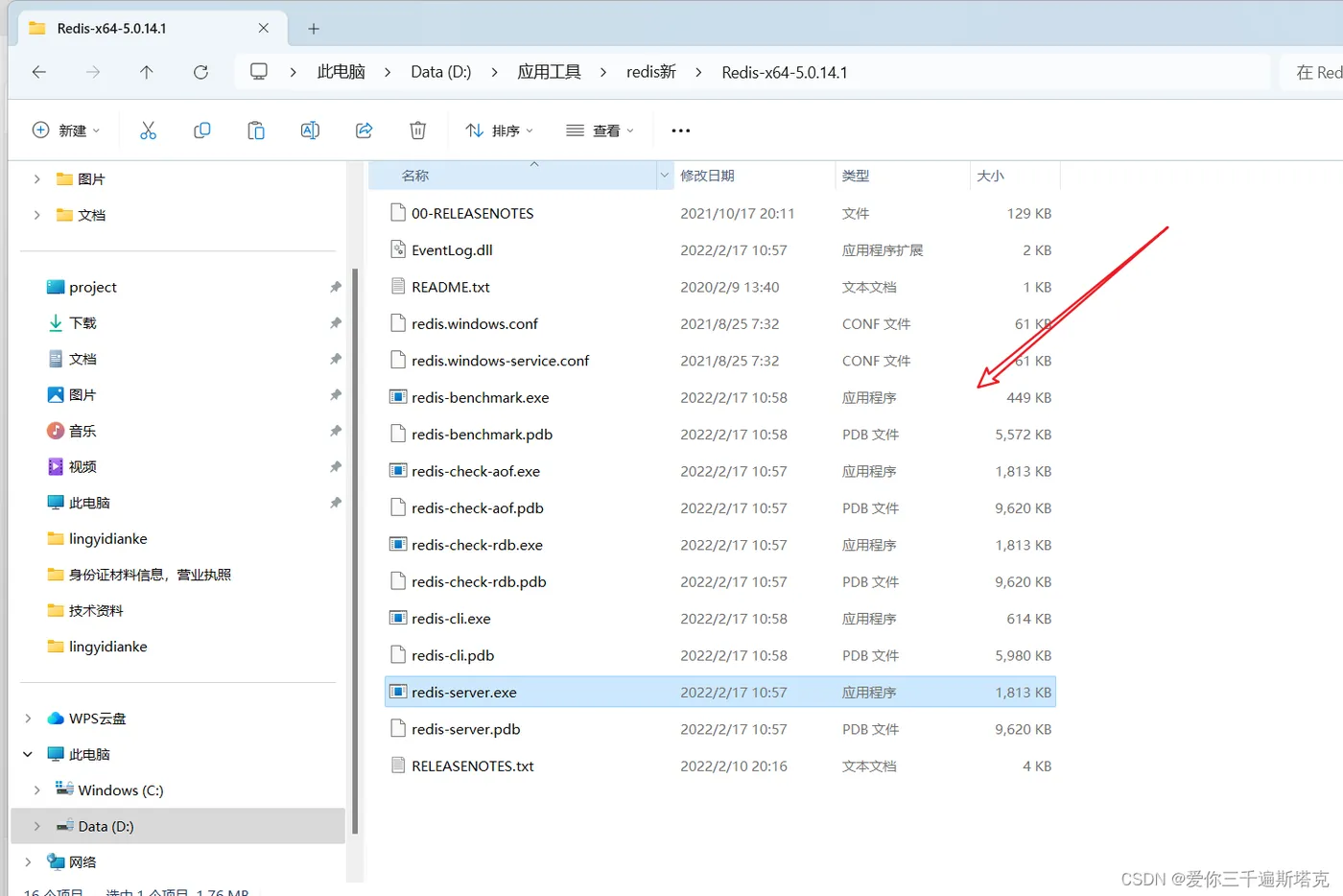Screen dimensions: 1343x896
Task: Click the 下载 download arrow icon
Action: click(x=56, y=322)
